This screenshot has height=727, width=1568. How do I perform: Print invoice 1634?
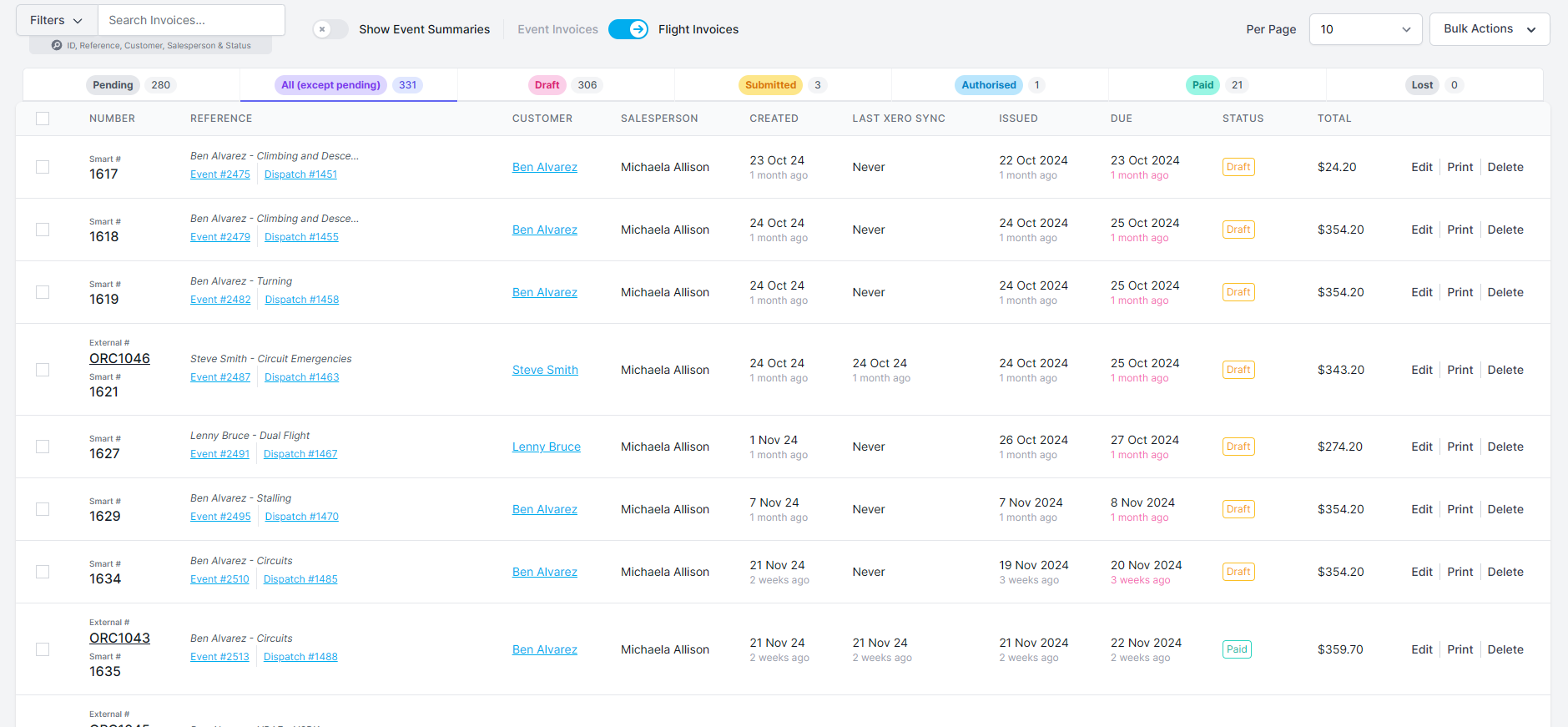point(1460,572)
